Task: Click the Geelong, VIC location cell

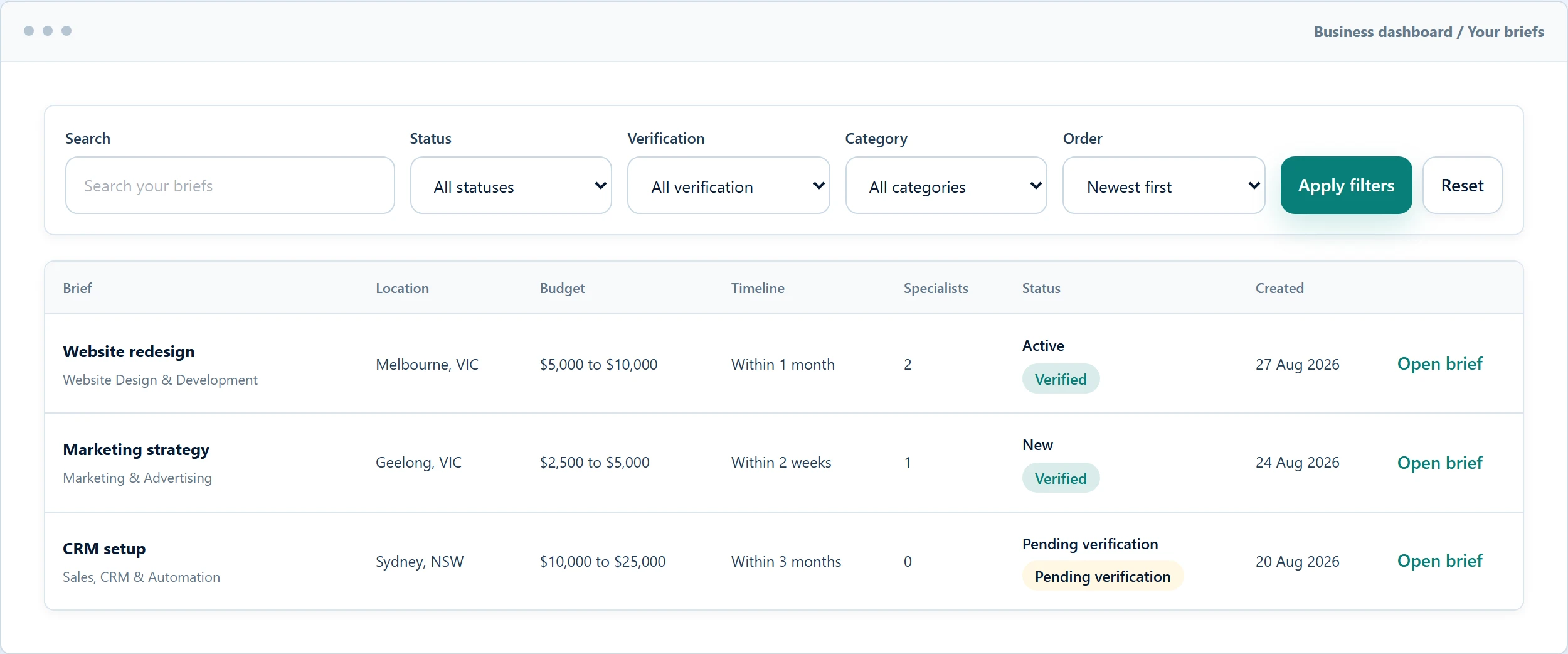Action: (418, 463)
